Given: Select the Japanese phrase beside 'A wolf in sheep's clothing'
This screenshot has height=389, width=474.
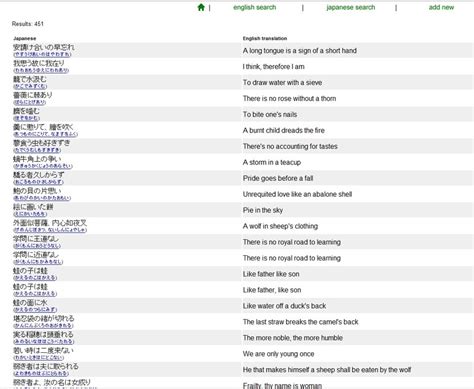Looking at the screenshot, I should pos(50,223).
